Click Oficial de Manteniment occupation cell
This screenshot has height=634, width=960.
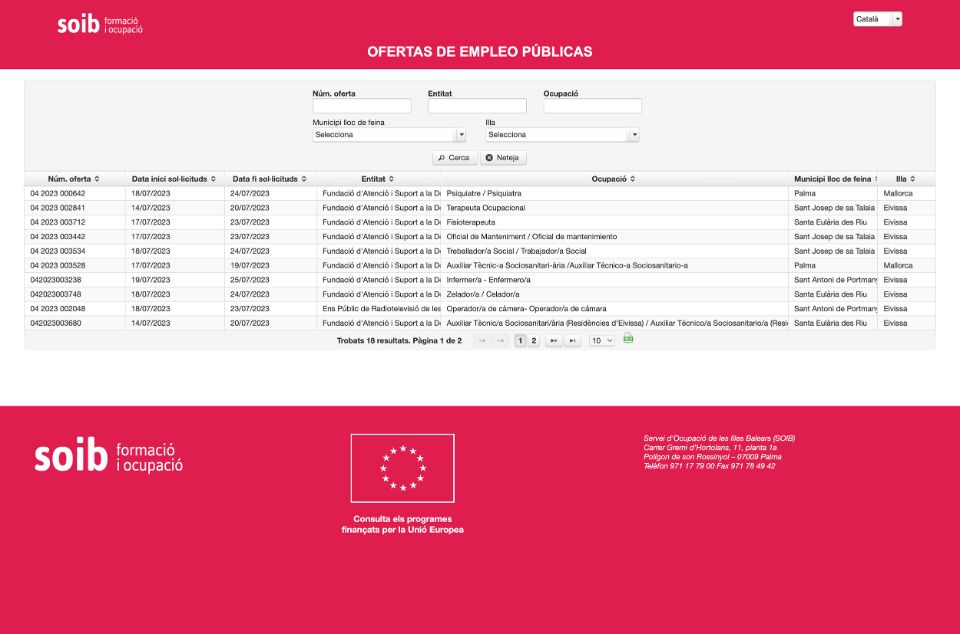tap(614, 237)
